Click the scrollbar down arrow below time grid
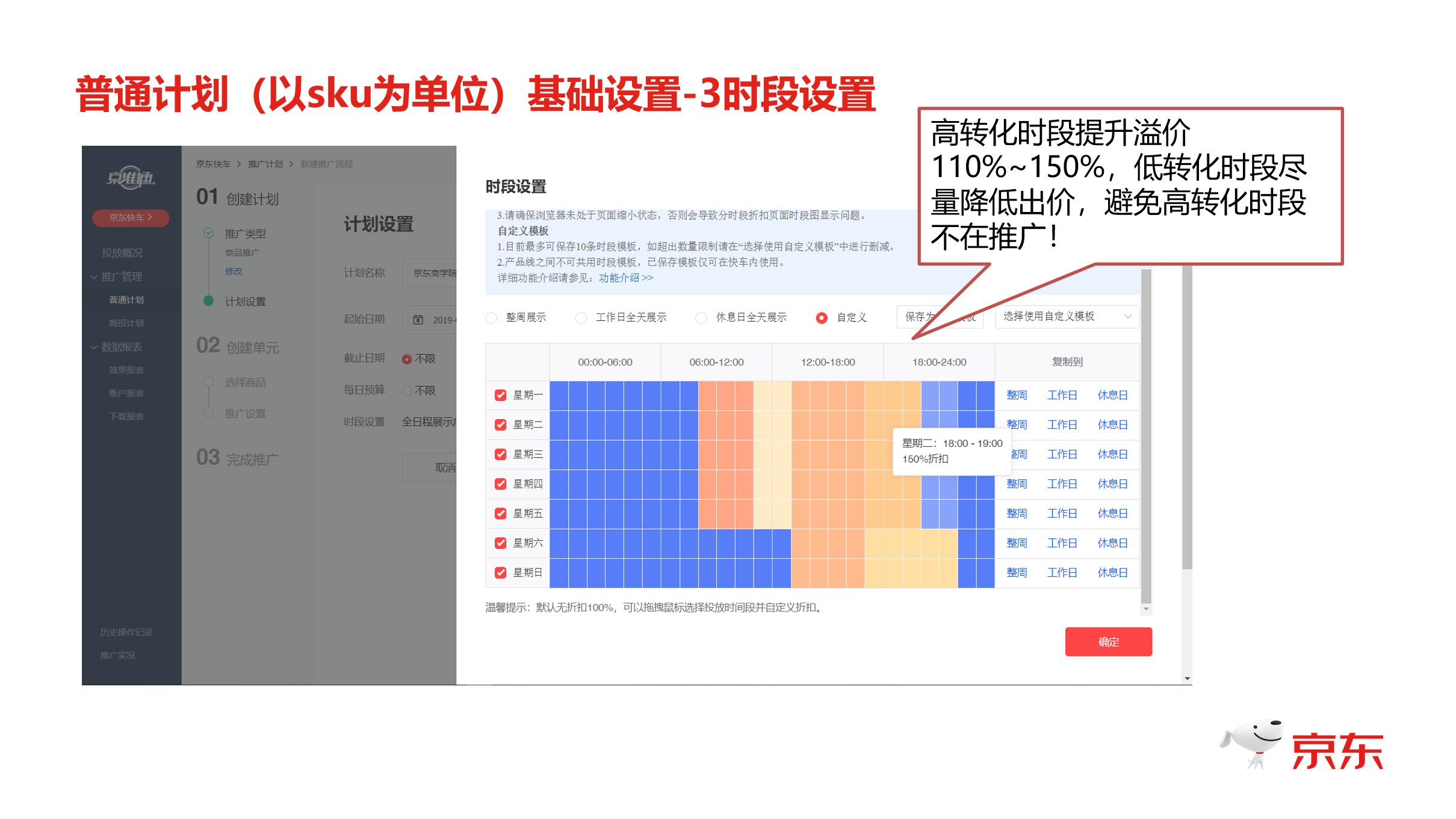This screenshot has width=1456, height=819. click(1146, 609)
